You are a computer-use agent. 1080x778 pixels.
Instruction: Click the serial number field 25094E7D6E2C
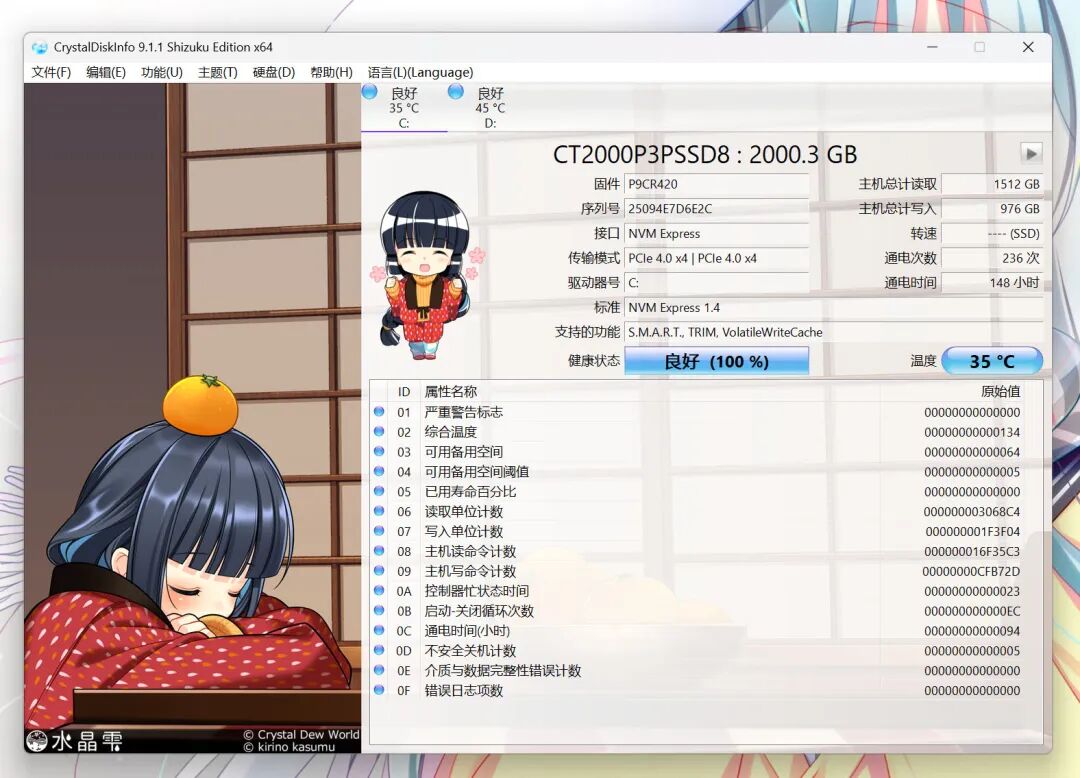pos(716,209)
